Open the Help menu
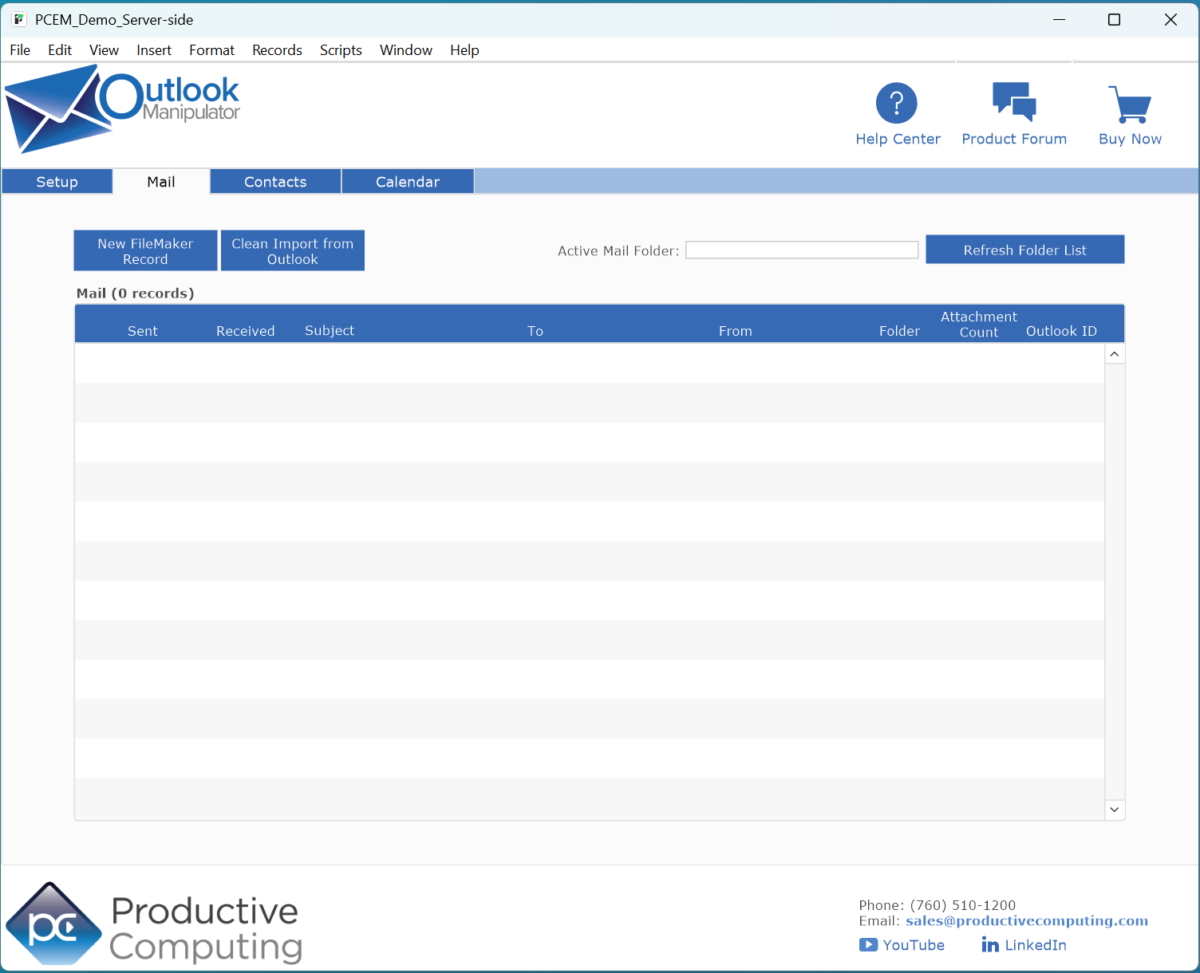Image resolution: width=1200 pixels, height=973 pixels. (464, 50)
